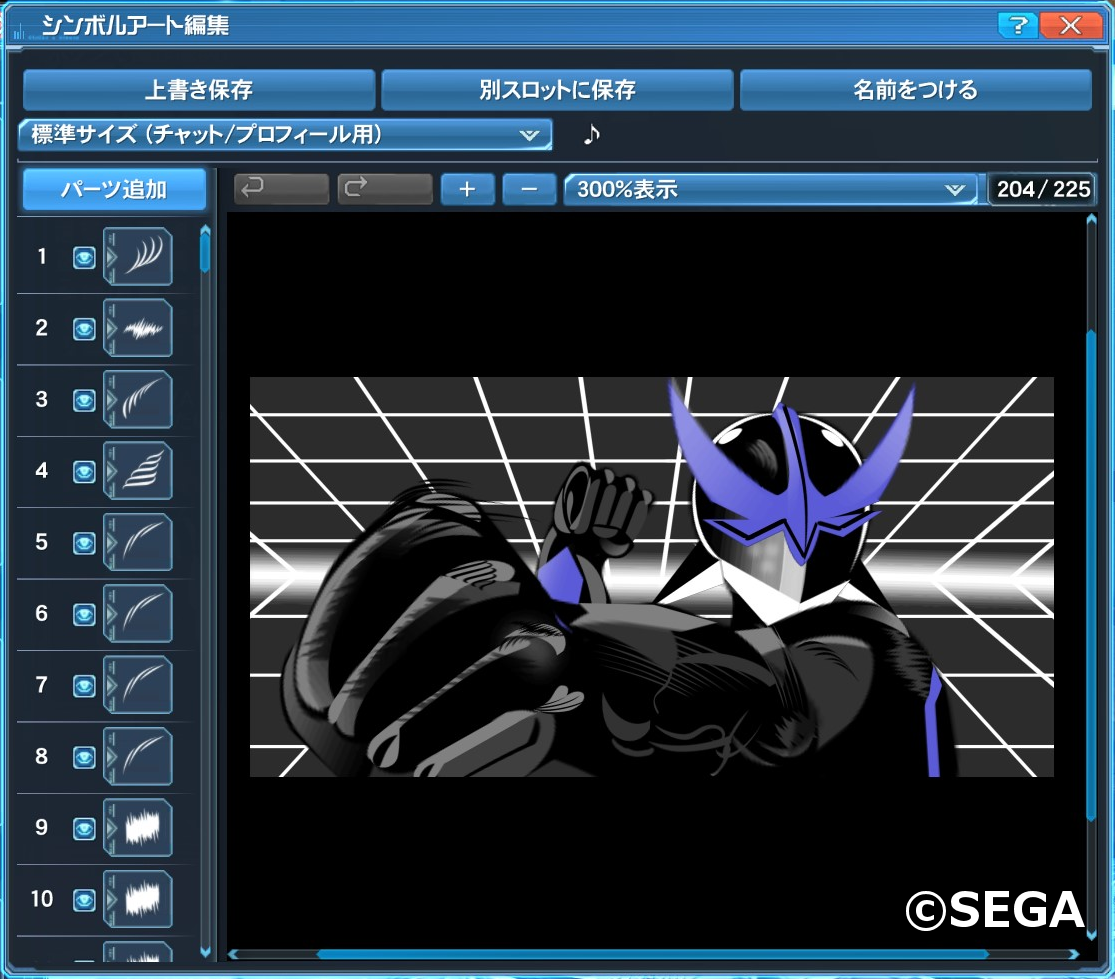
Task: Zoom in with the plus button
Action: [x=467, y=189]
